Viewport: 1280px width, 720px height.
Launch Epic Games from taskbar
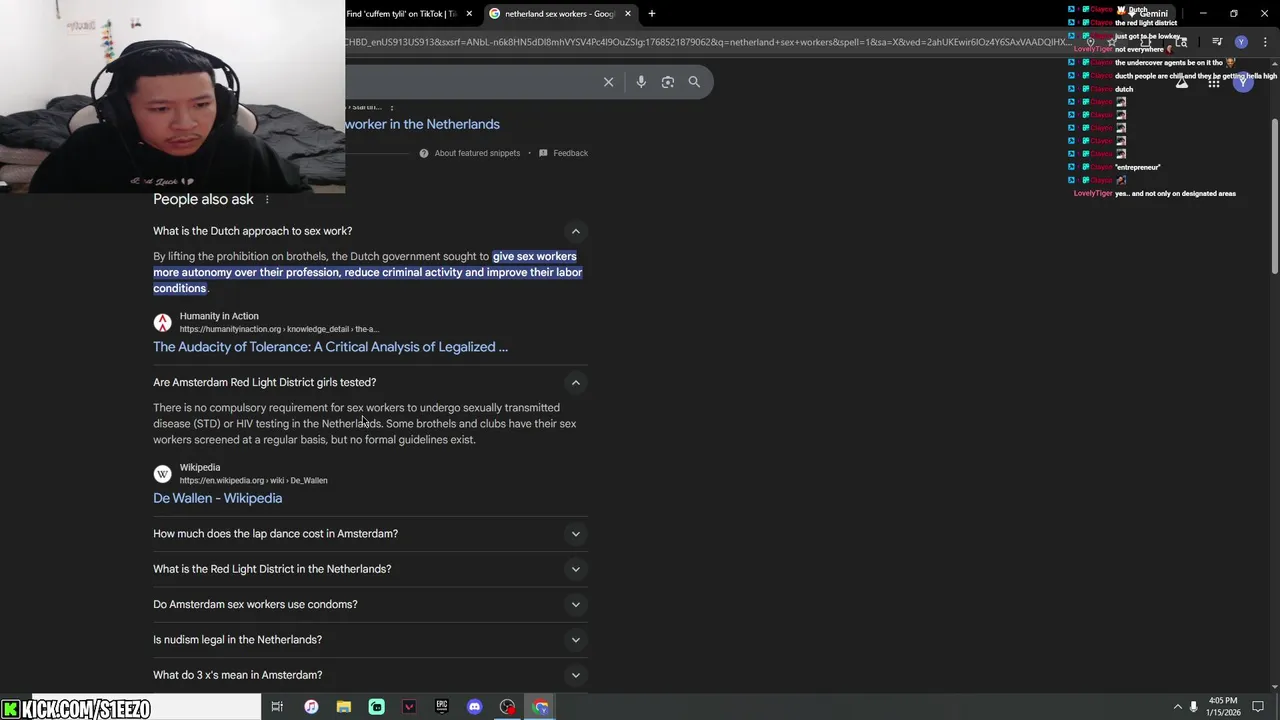pos(442,707)
